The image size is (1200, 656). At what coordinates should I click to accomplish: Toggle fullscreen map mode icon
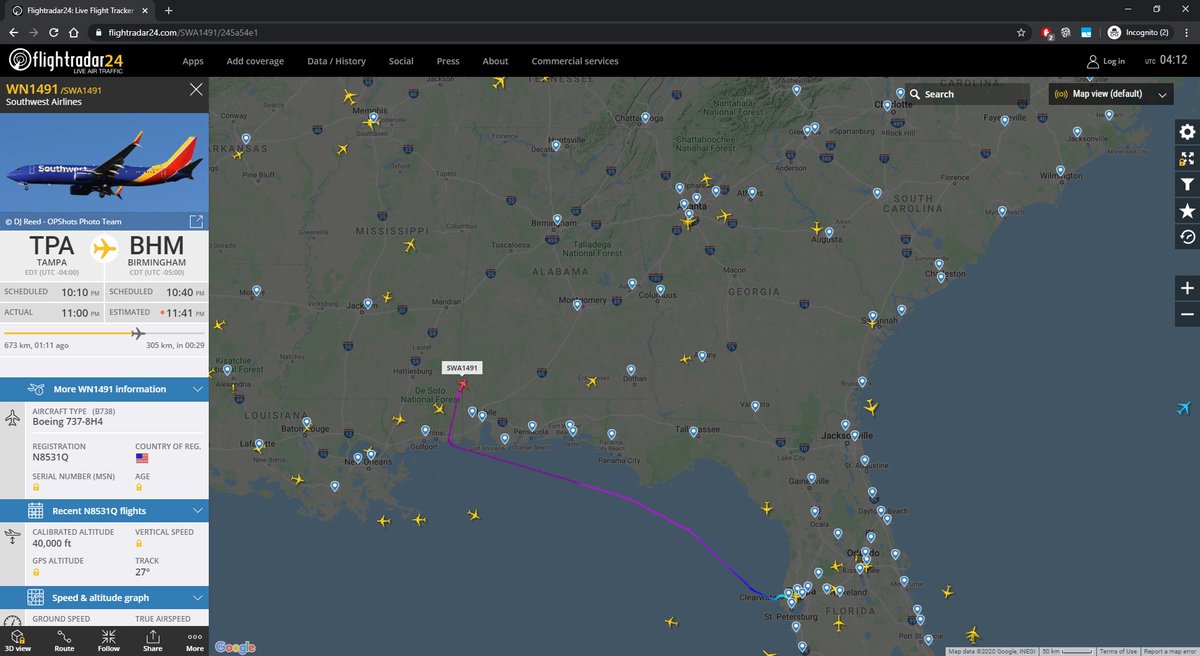(x=1187, y=158)
